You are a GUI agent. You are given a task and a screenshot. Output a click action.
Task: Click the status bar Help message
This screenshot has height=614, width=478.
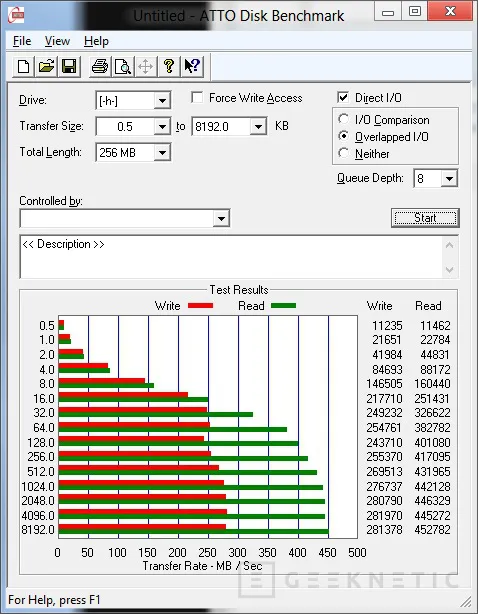click(54, 600)
